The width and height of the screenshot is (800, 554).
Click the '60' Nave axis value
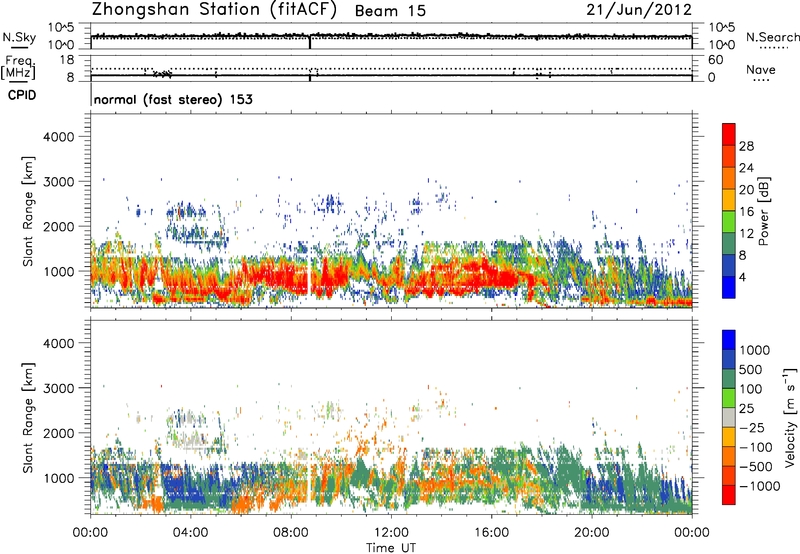tap(715, 60)
